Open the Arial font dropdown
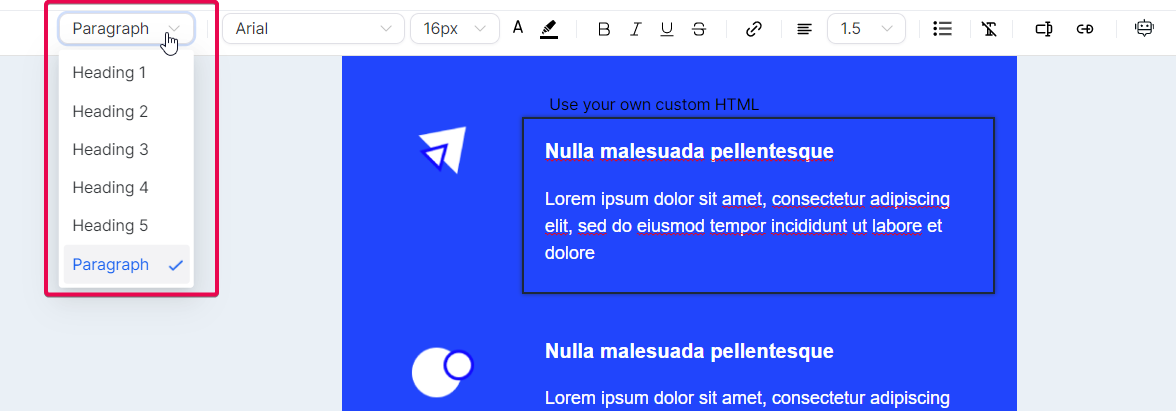Viewport: 1176px width, 411px height. tap(313, 29)
